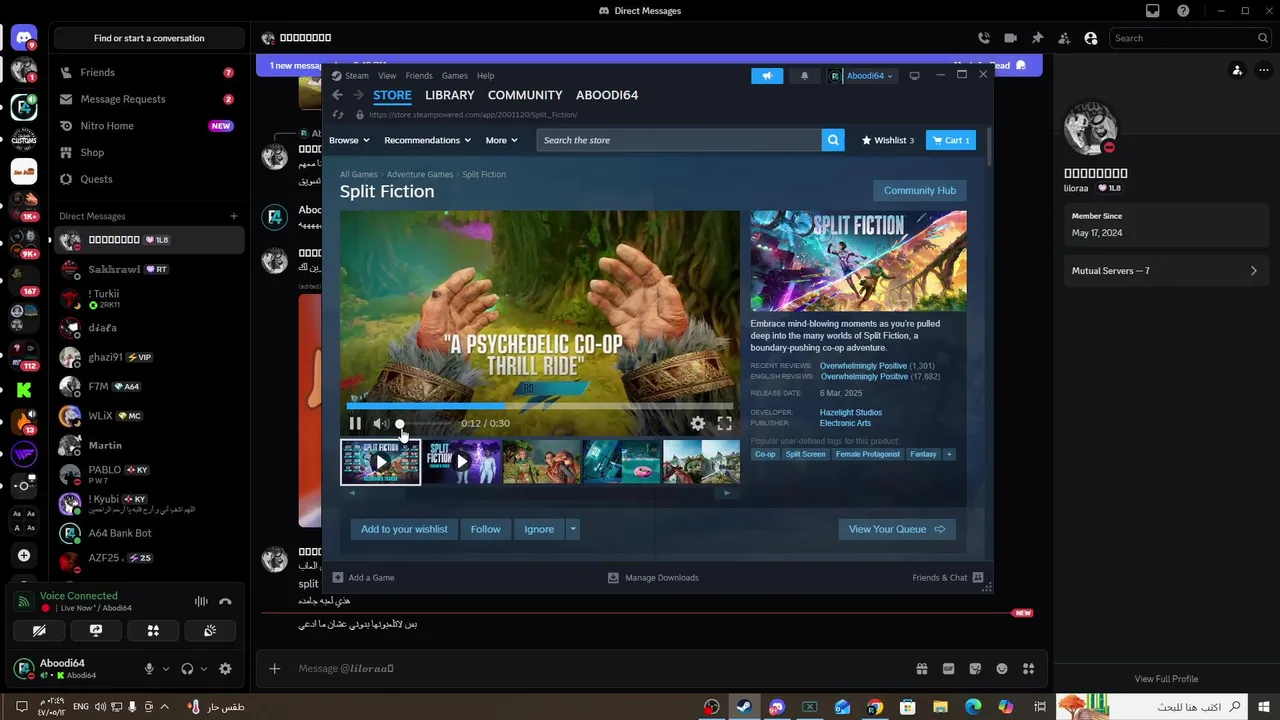The height and width of the screenshot is (720, 1280).
Task: Go back in Steam navigation
Action: point(337,95)
